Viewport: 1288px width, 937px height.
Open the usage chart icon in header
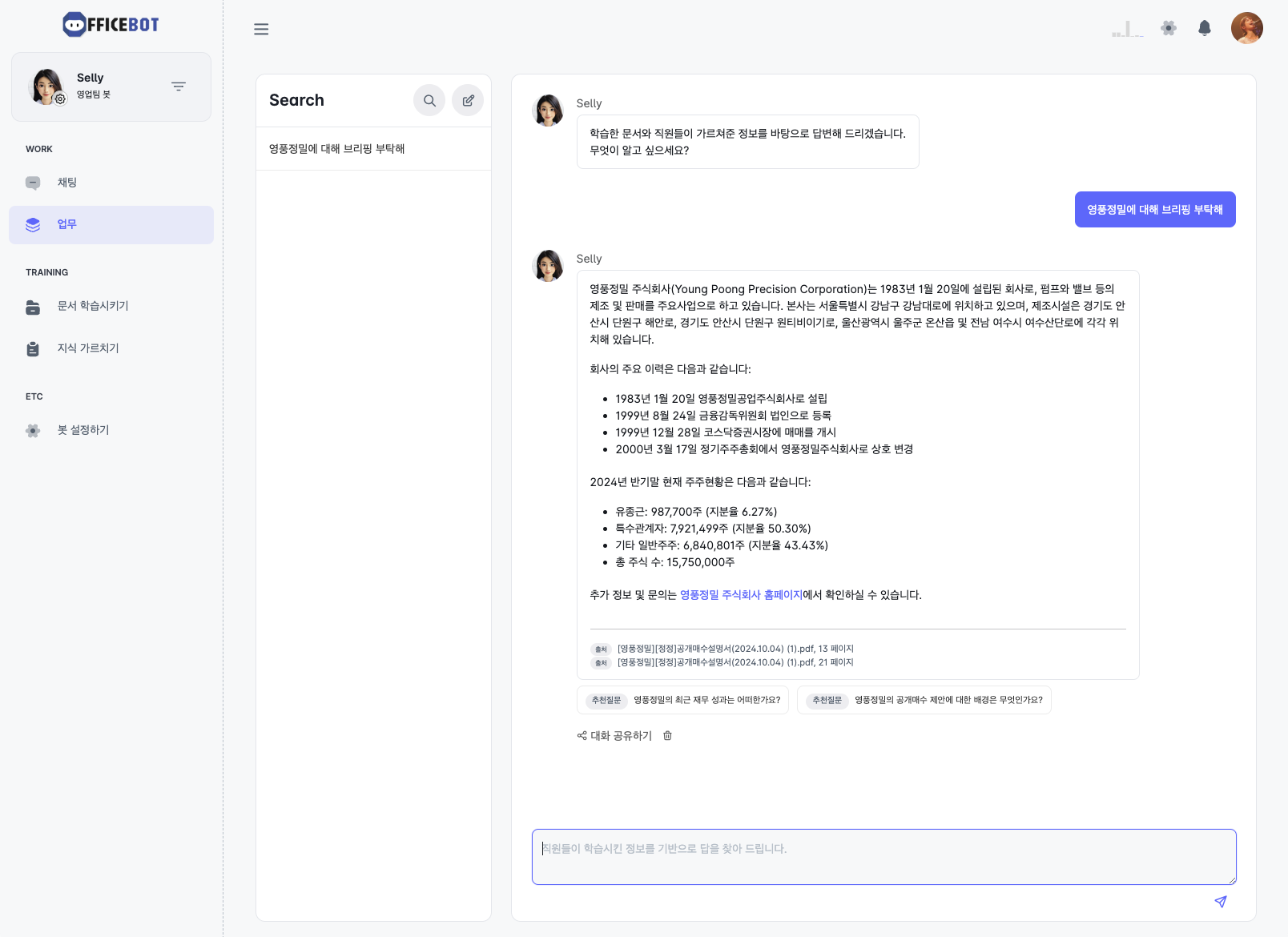click(1128, 29)
